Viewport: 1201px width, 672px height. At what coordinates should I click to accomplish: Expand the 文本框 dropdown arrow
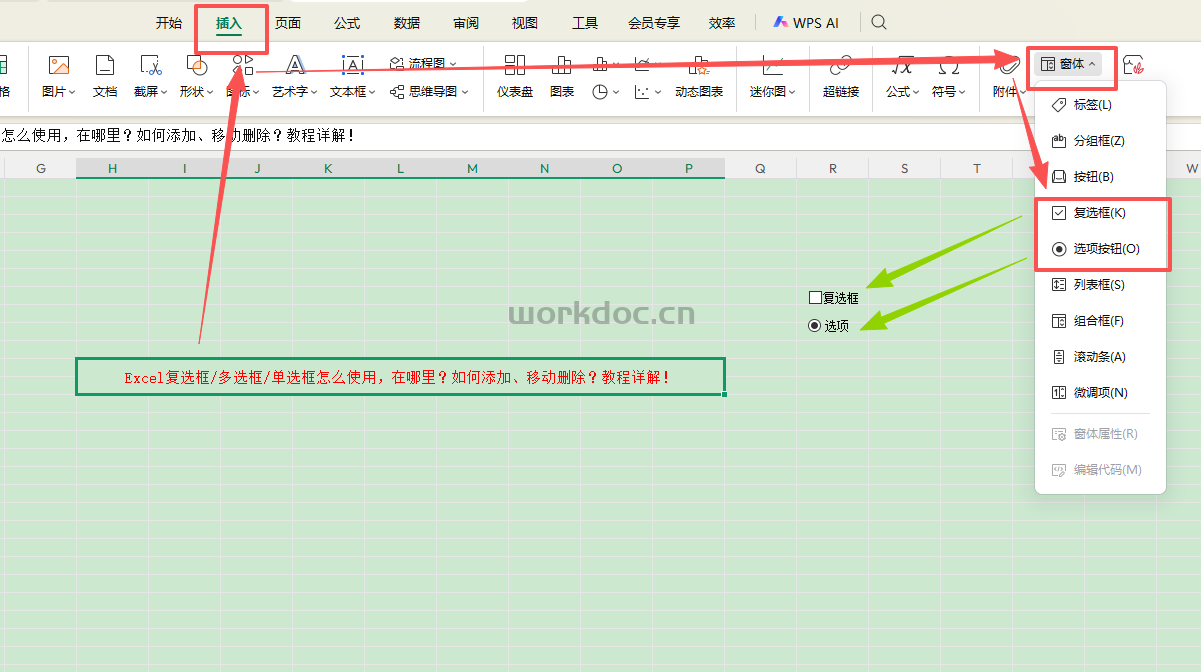372,92
